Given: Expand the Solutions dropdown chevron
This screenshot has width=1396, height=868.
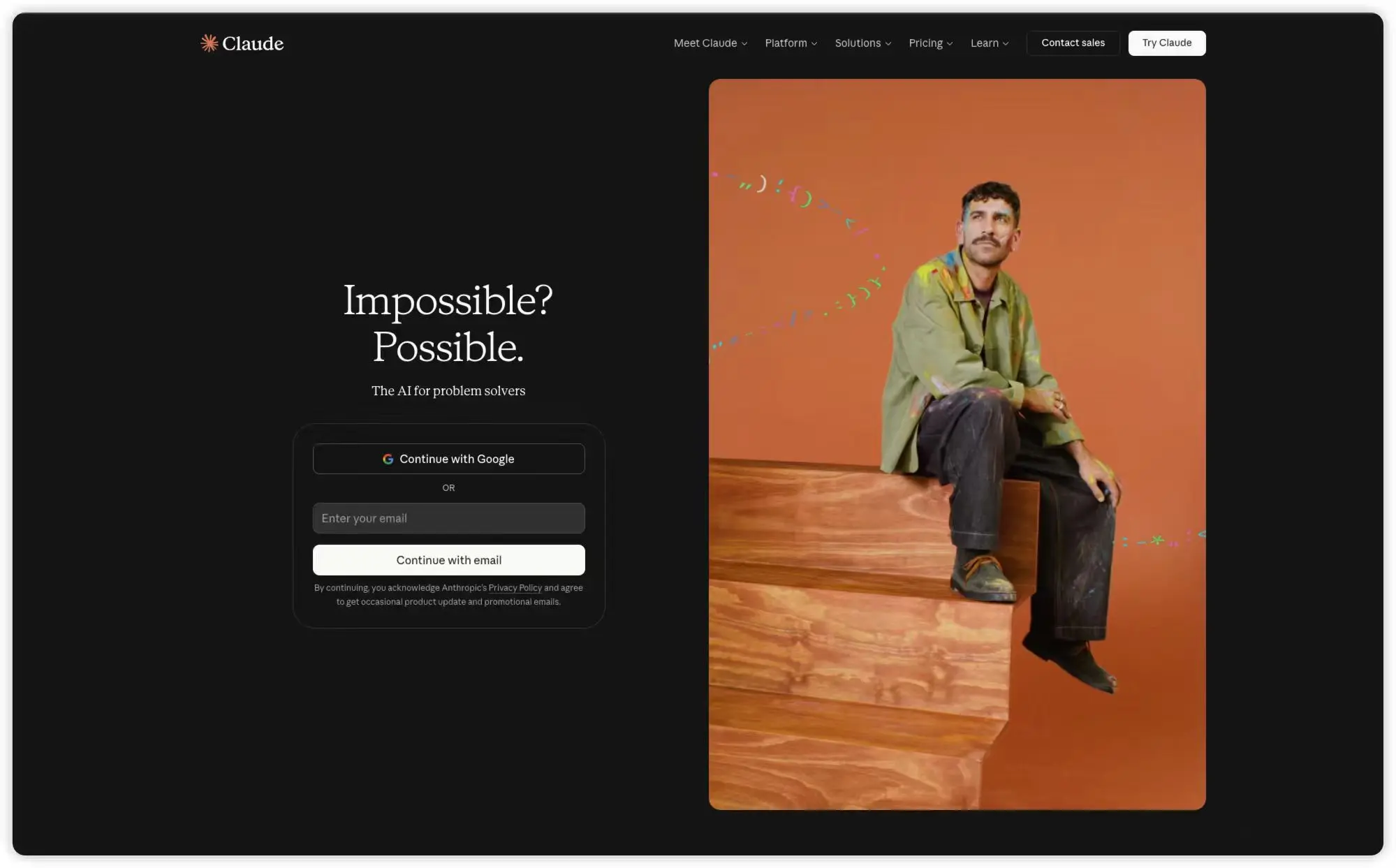Looking at the screenshot, I should point(888,43).
